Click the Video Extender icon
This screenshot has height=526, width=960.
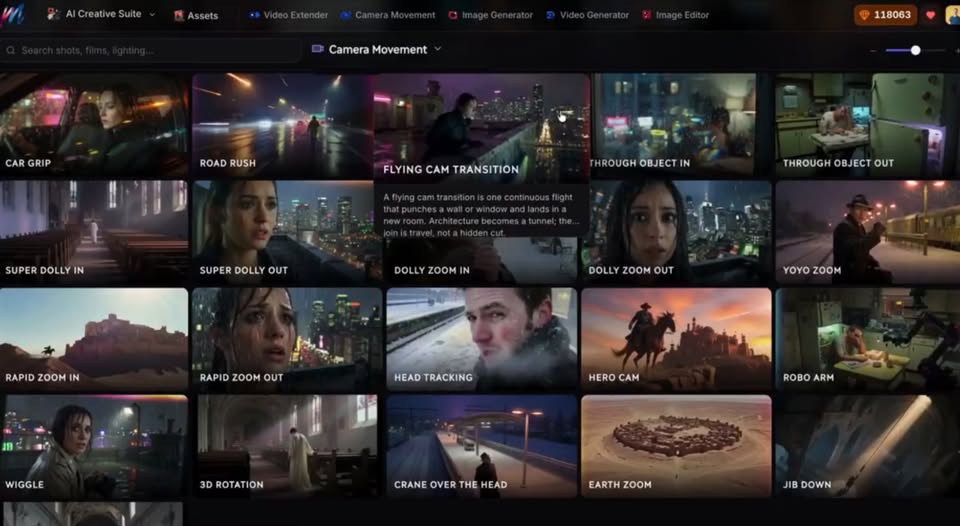[254, 15]
